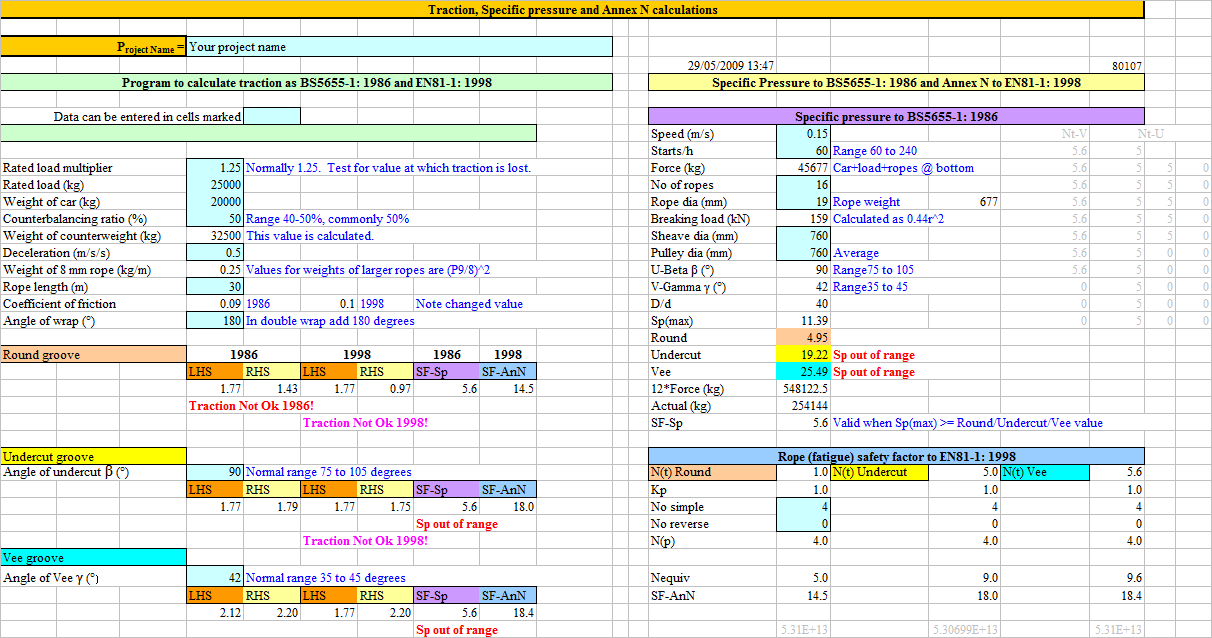Screen dimensions: 1212x638
Task: Click the Round value 4.95 orange cell
Action: (803, 338)
